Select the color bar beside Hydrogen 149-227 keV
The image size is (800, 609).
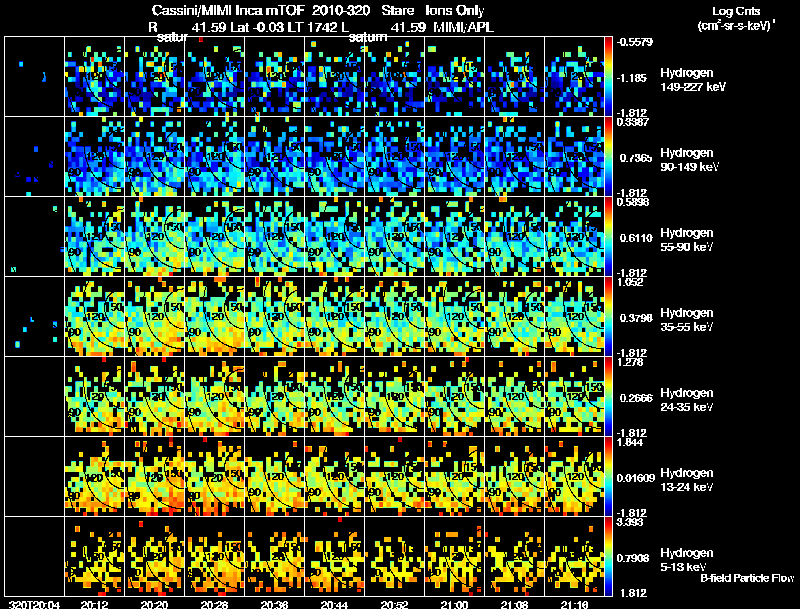[x=608, y=76]
